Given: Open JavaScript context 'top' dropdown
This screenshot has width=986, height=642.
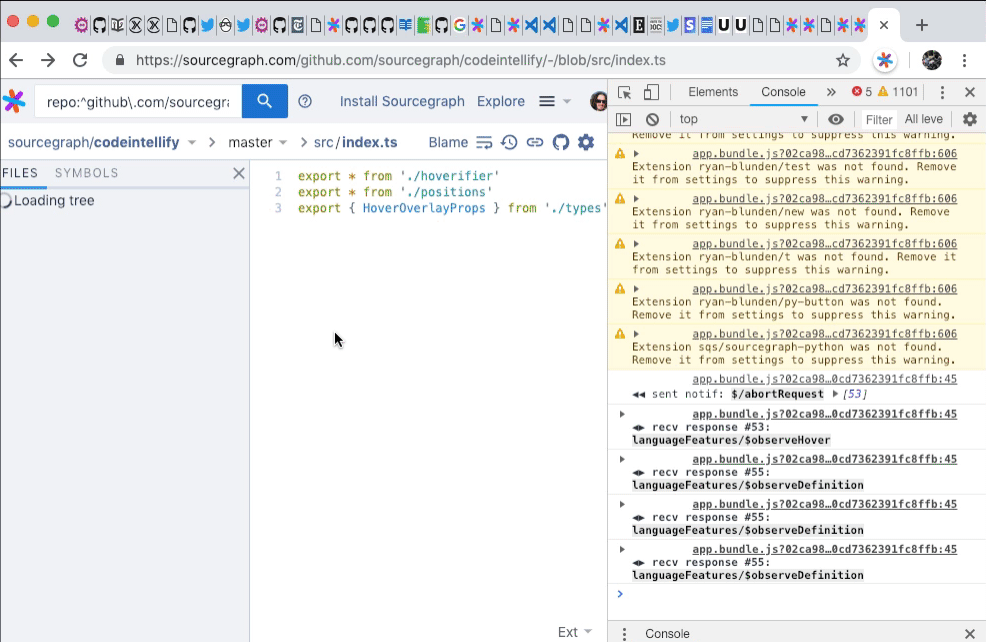Looking at the screenshot, I should point(743,119).
